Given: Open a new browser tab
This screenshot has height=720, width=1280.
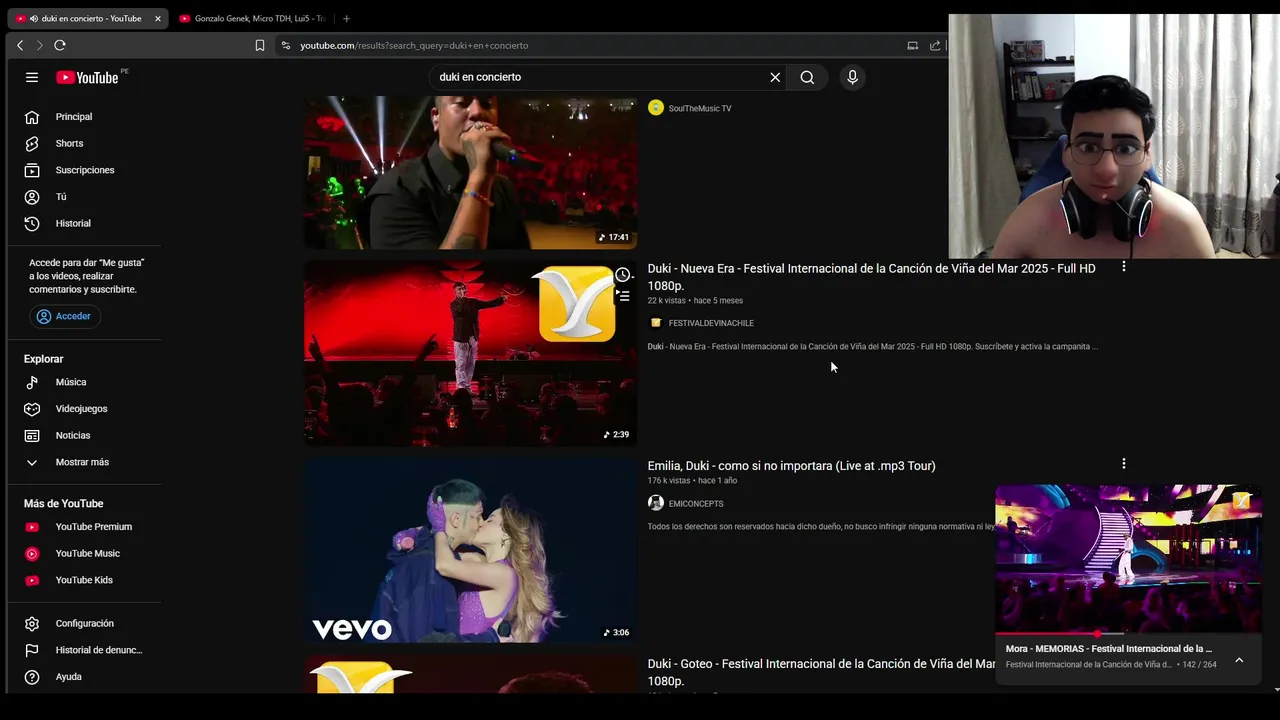Looking at the screenshot, I should tap(346, 18).
